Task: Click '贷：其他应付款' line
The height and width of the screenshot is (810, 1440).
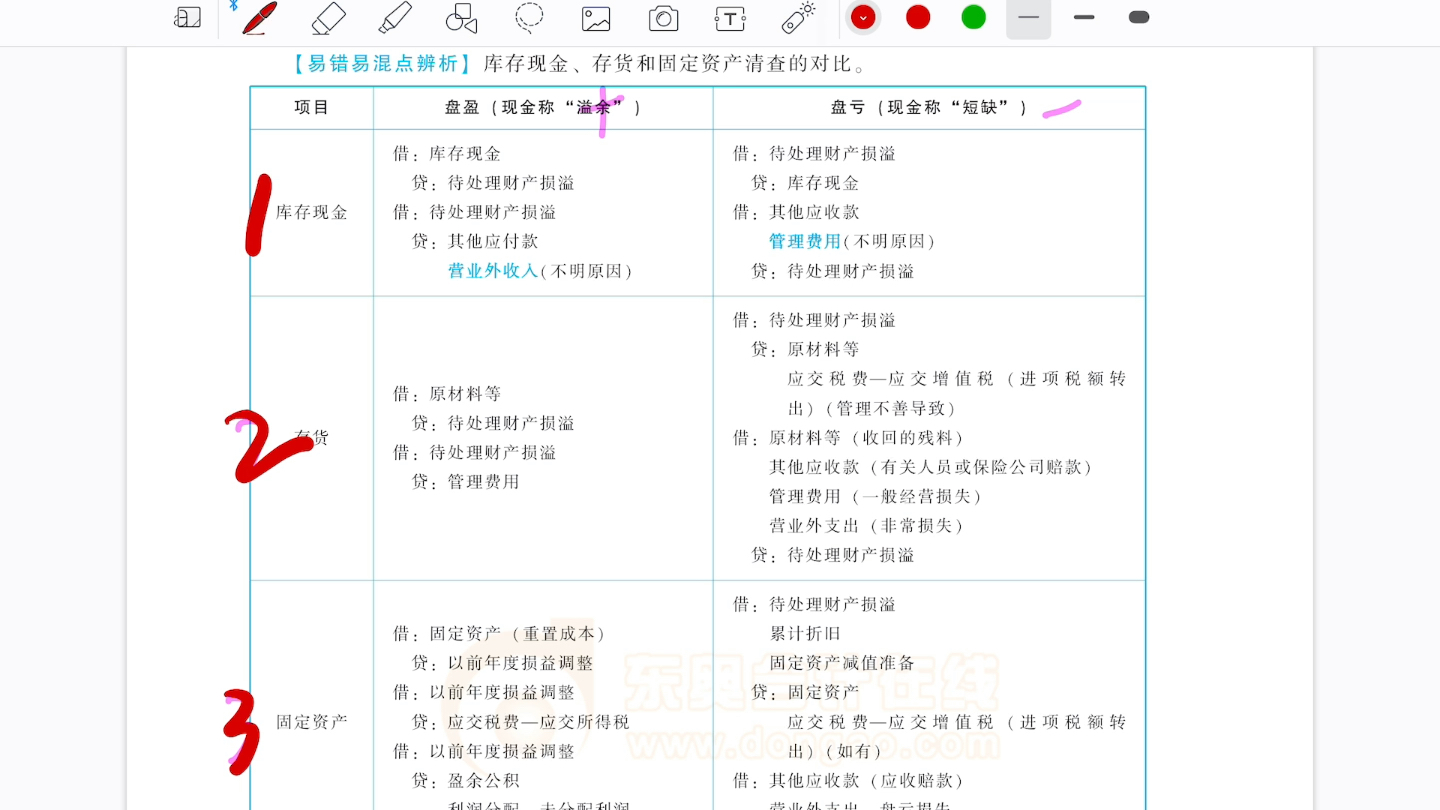Action: pos(475,241)
